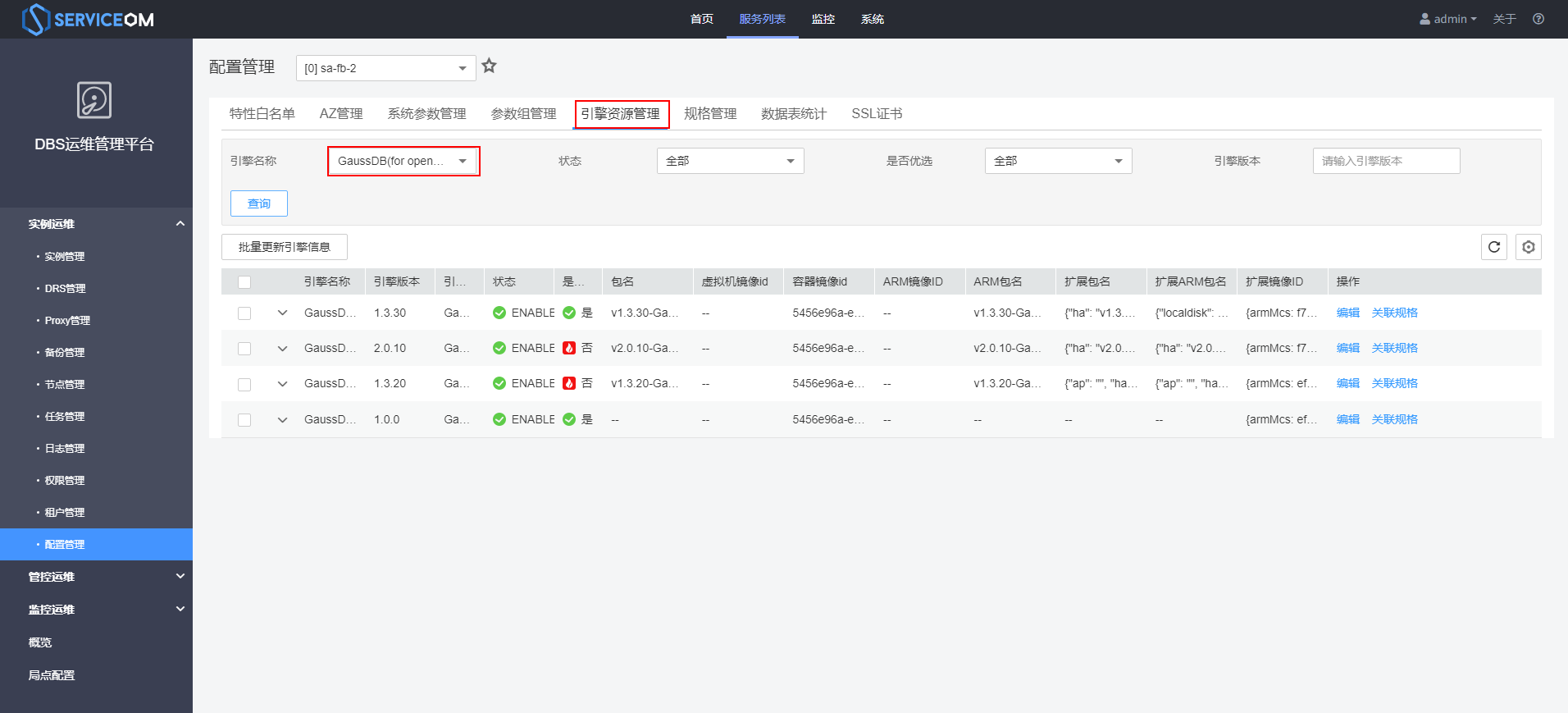Open 服务列表 in top navigation

coord(763,19)
